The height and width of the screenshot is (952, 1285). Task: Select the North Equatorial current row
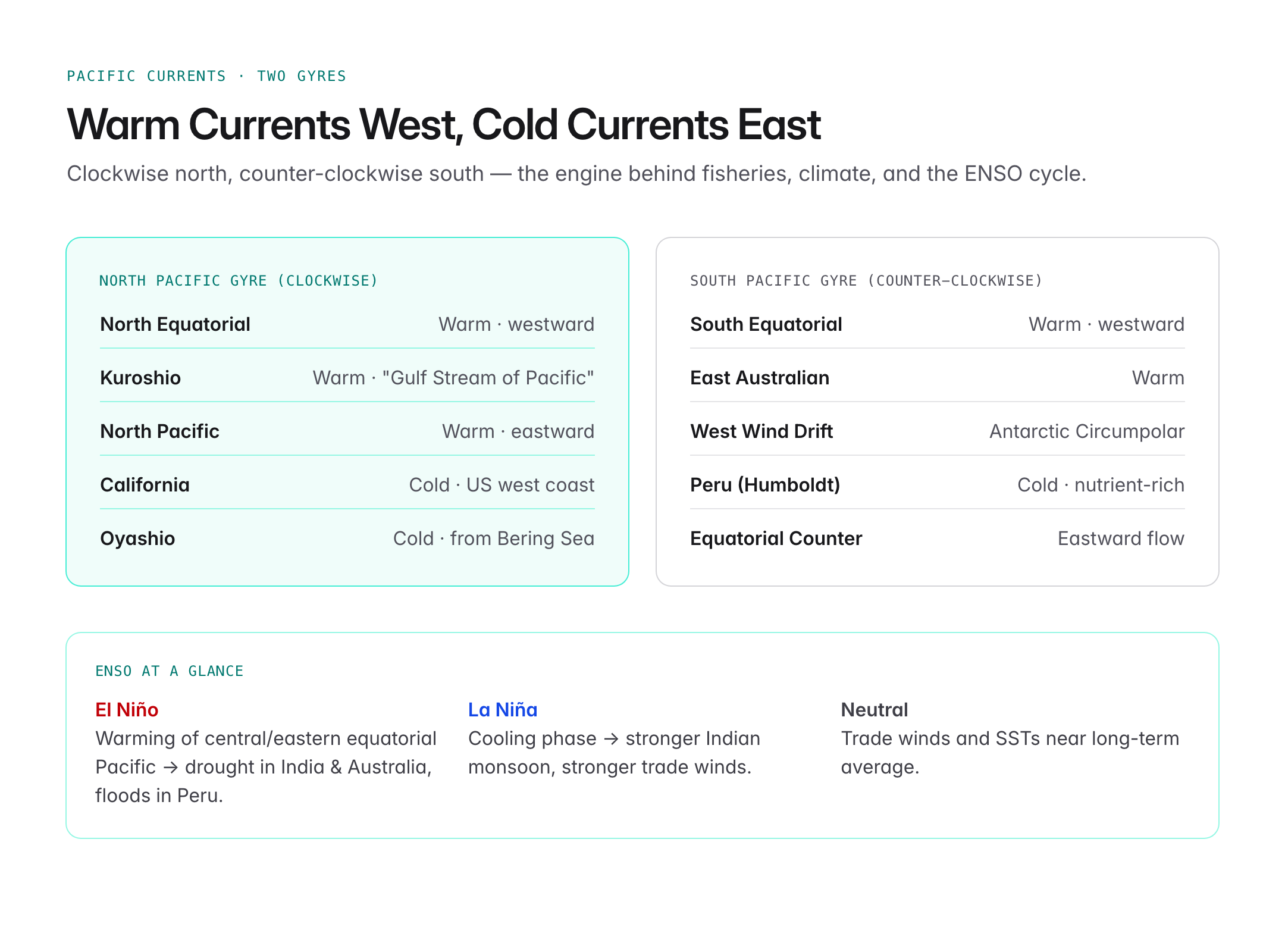point(347,324)
